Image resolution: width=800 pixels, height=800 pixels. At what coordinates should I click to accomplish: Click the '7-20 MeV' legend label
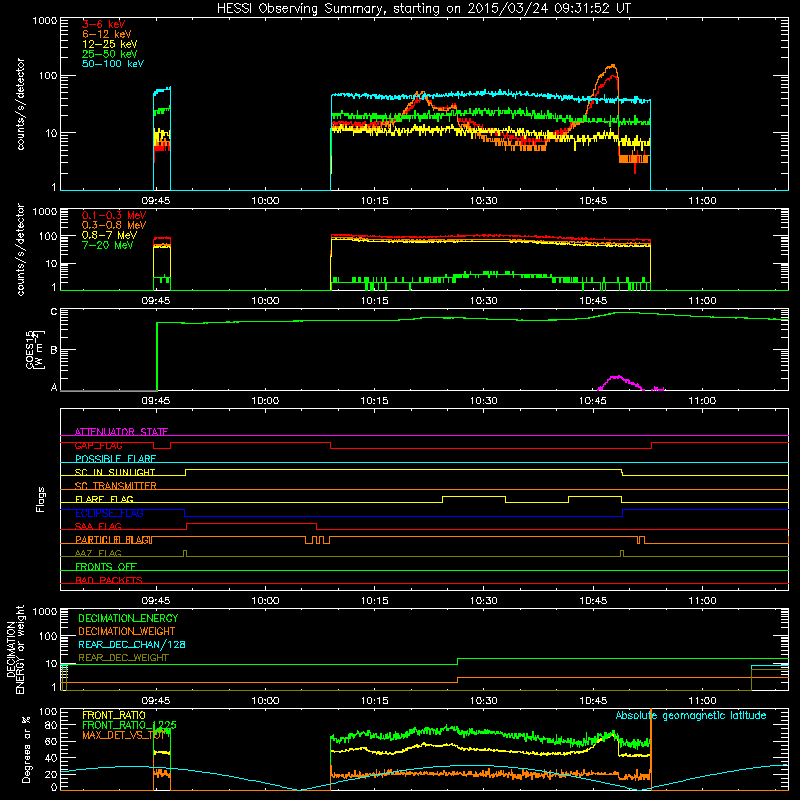[x=107, y=245]
